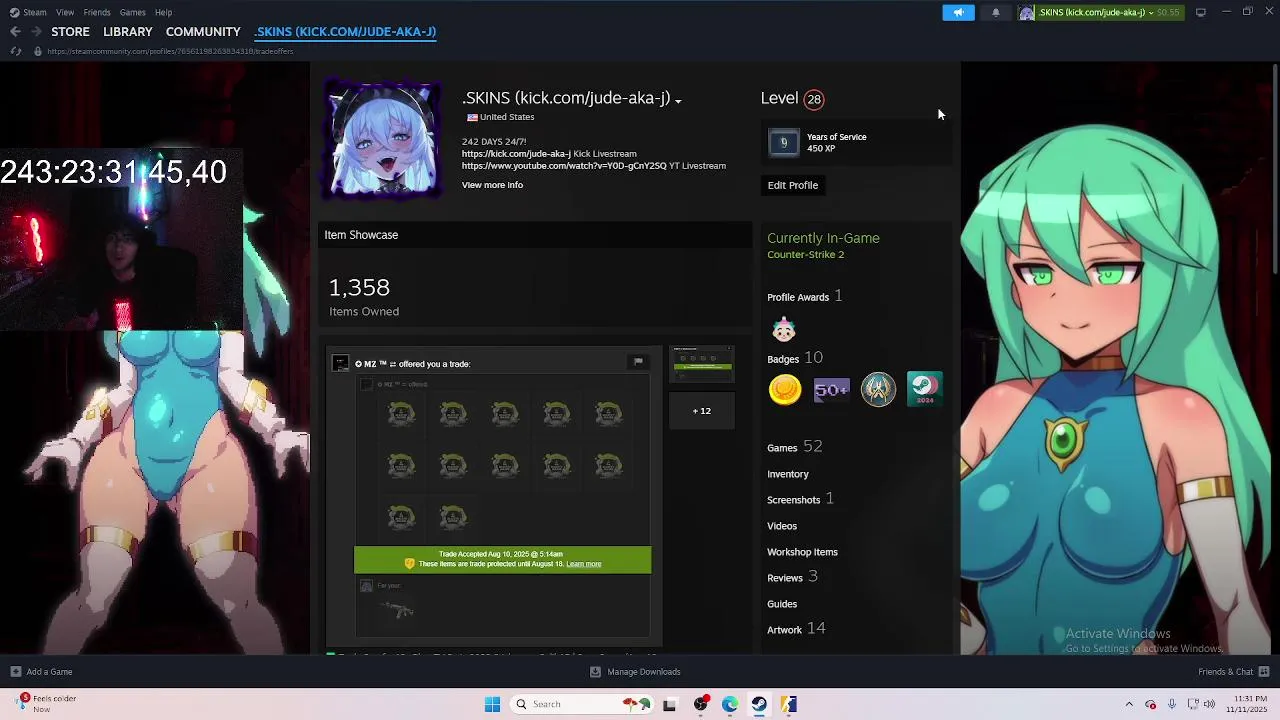The width and height of the screenshot is (1280, 720).
Task: Switch to Big Picture mode icon
Action: (x=1200, y=12)
